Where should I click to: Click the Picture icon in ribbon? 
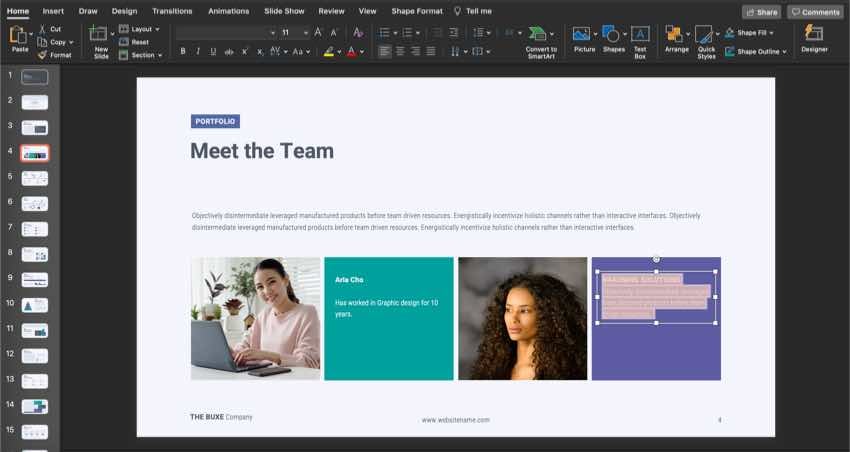pos(583,35)
